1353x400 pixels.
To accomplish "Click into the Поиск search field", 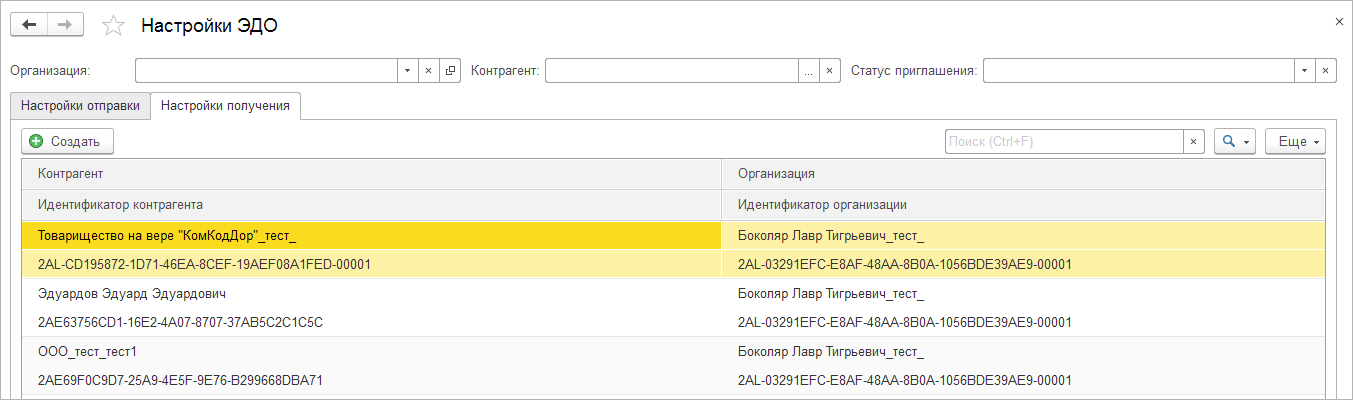I will coord(1063,142).
